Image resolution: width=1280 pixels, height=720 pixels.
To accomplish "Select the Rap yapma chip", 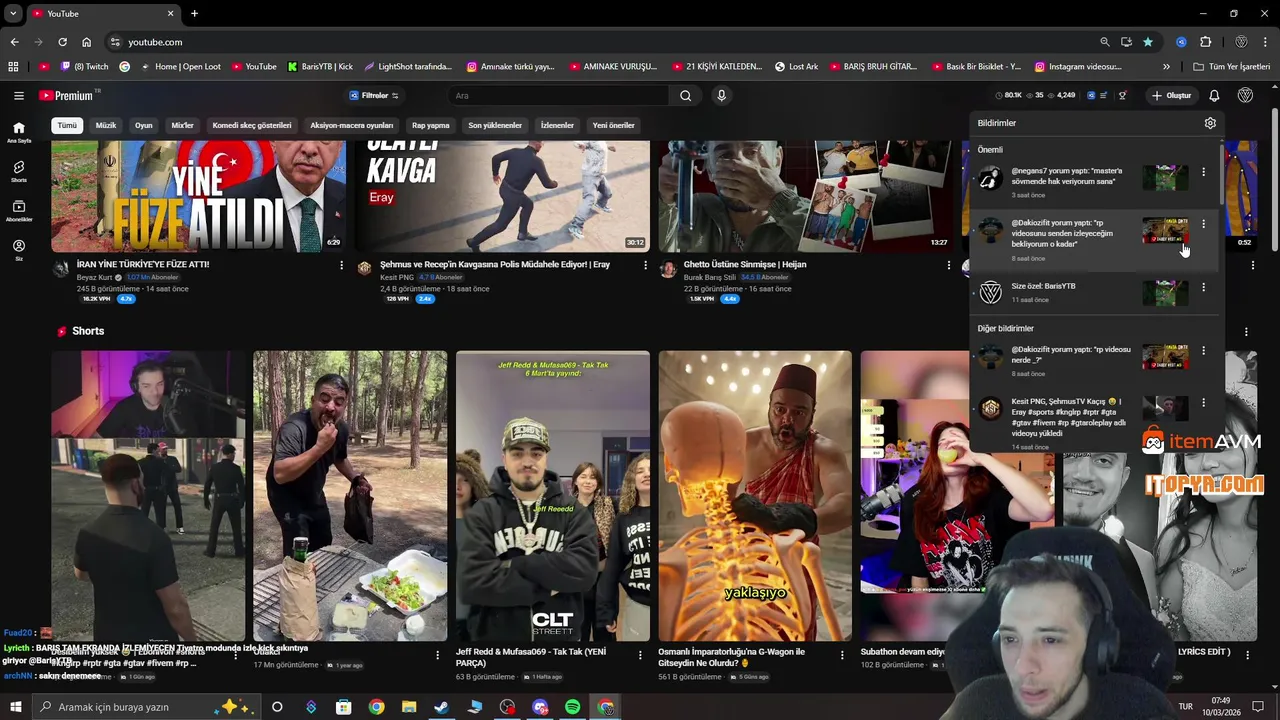I will [x=430, y=126].
